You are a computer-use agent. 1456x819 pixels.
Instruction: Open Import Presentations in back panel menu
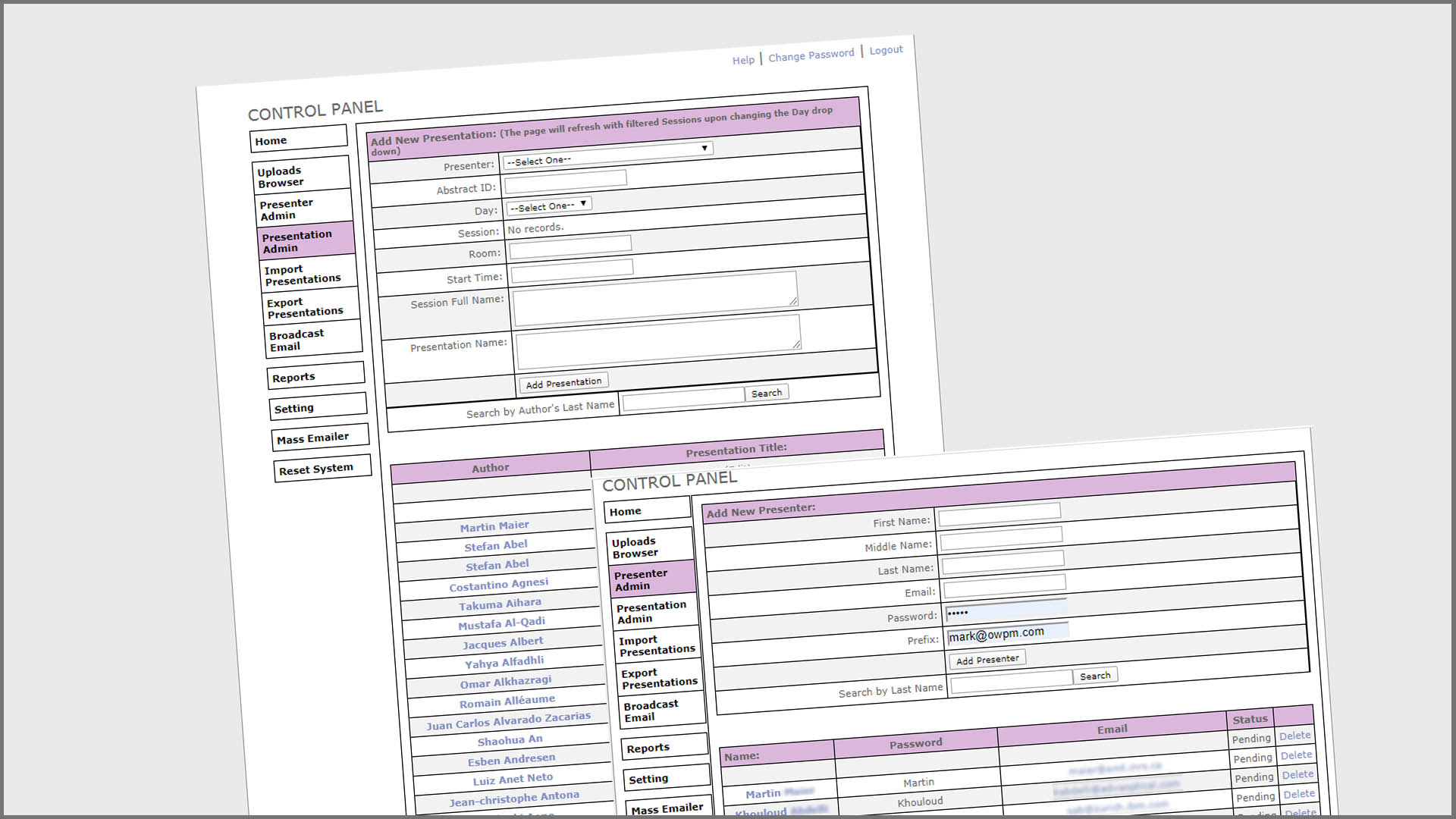click(303, 275)
